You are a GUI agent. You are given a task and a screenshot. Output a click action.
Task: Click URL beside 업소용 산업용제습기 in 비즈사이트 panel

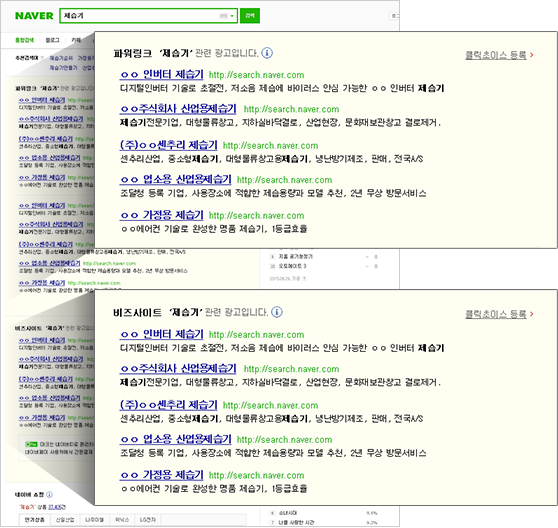(284, 440)
